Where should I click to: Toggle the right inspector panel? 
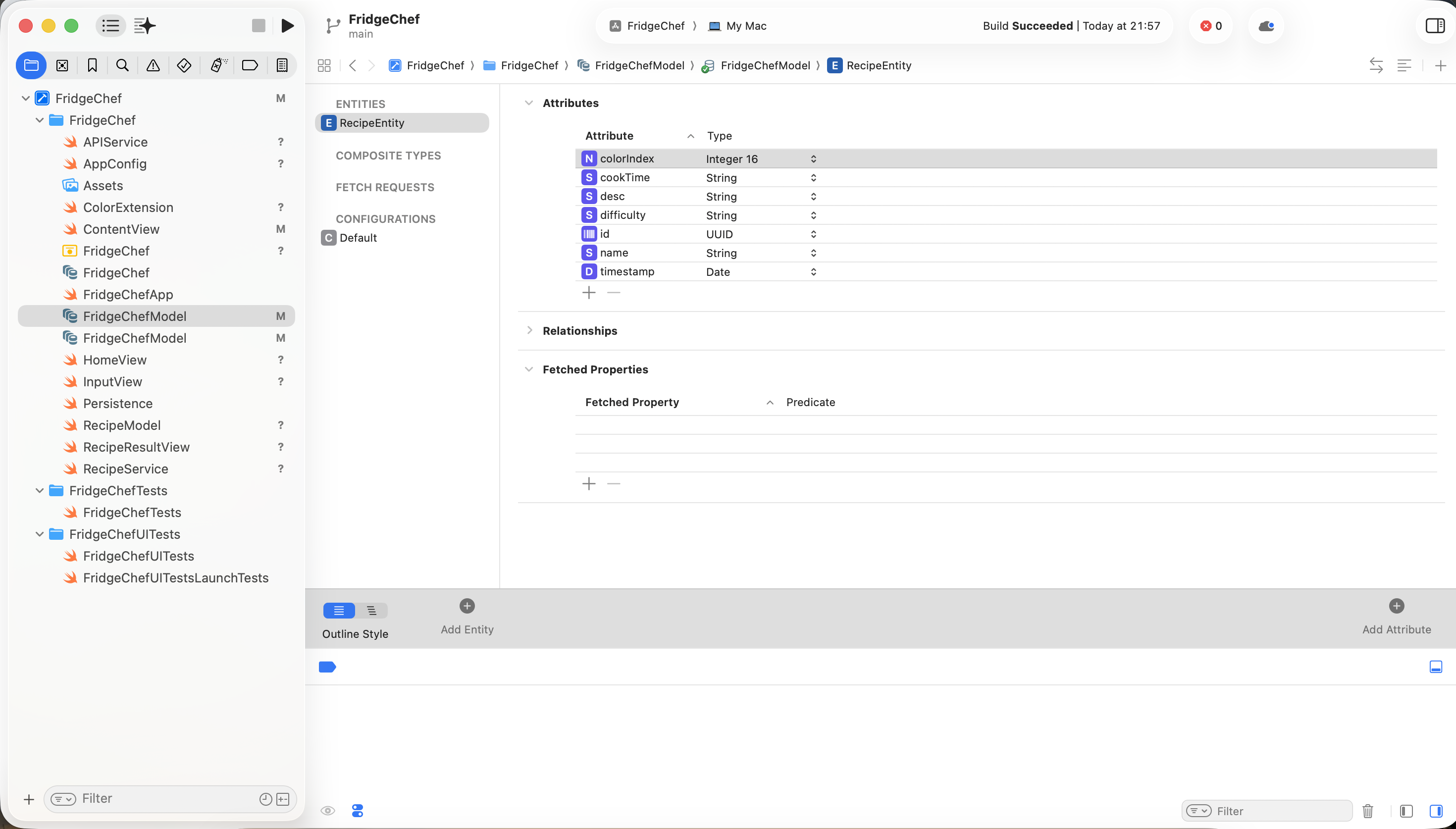[x=1434, y=26]
